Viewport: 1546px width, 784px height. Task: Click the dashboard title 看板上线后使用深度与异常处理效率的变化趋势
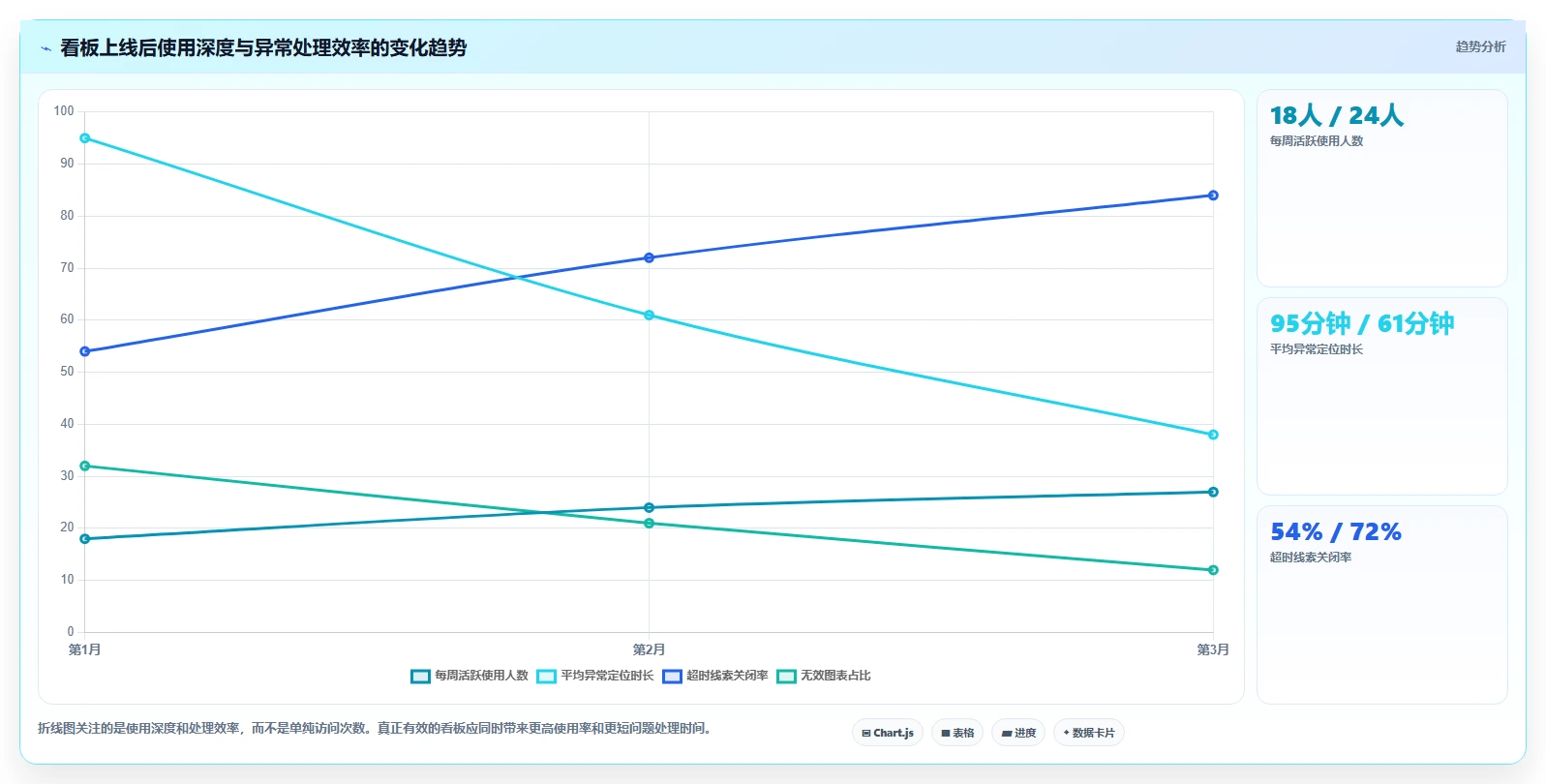tap(263, 47)
